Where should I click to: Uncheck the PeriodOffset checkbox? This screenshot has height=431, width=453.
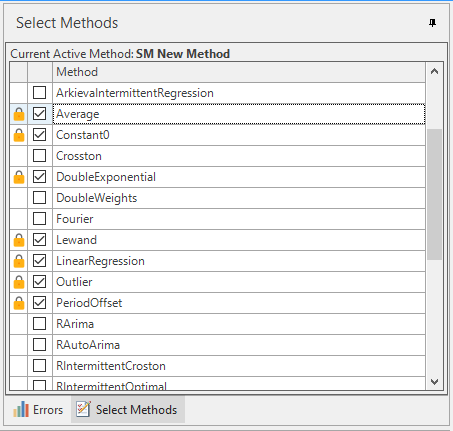click(x=40, y=303)
